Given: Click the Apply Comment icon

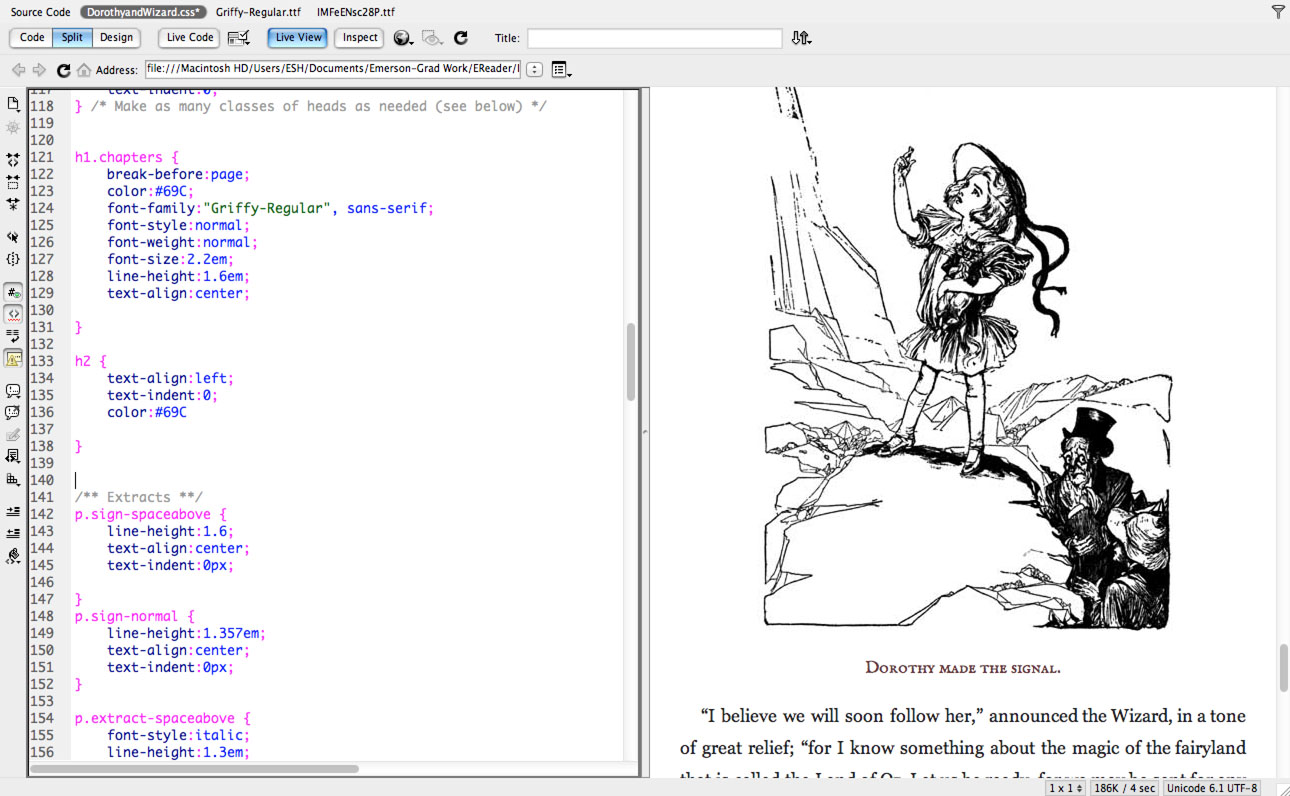Looking at the screenshot, I should tap(13, 390).
